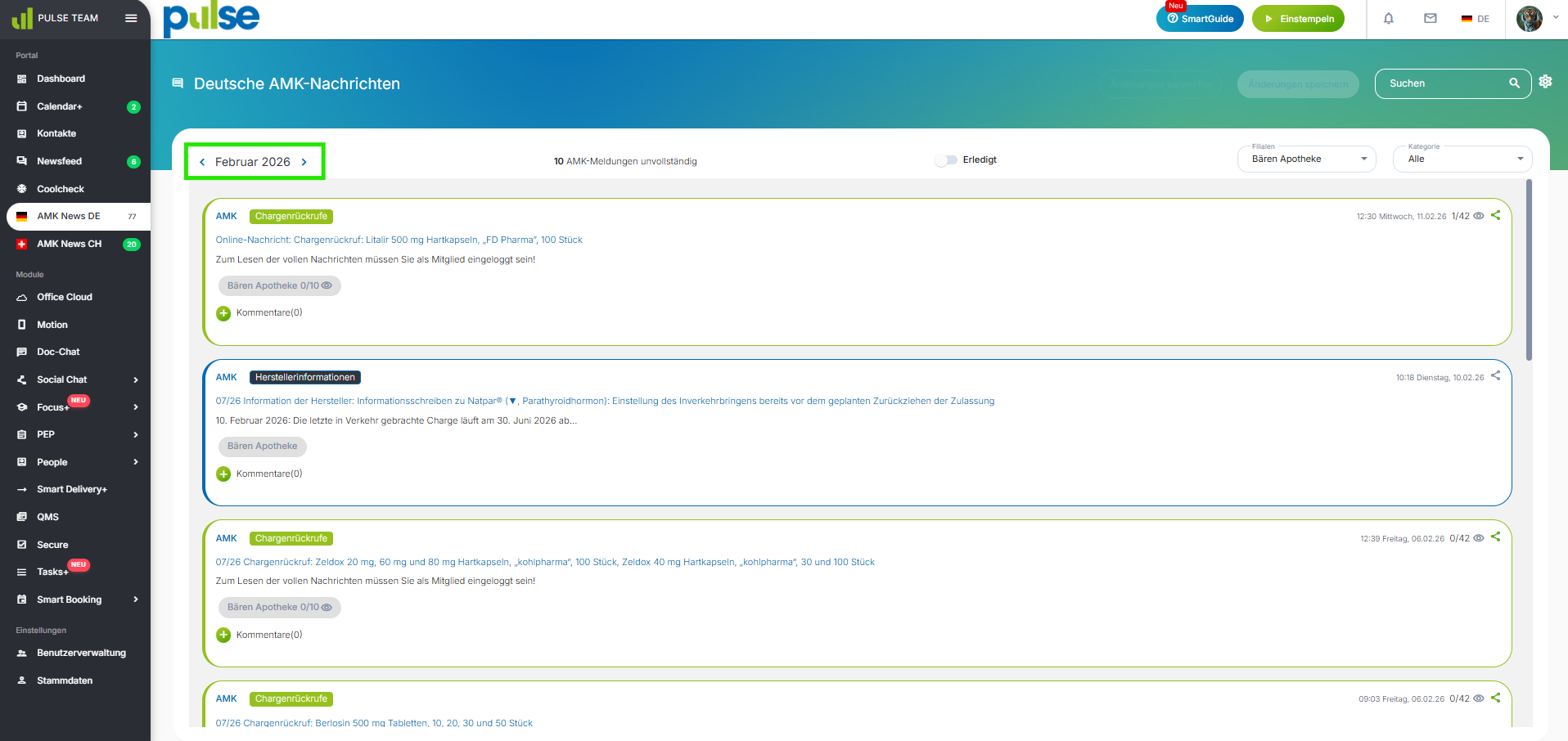Open Coolcheck in the sidebar
This screenshot has height=741, width=1568.
75,189
